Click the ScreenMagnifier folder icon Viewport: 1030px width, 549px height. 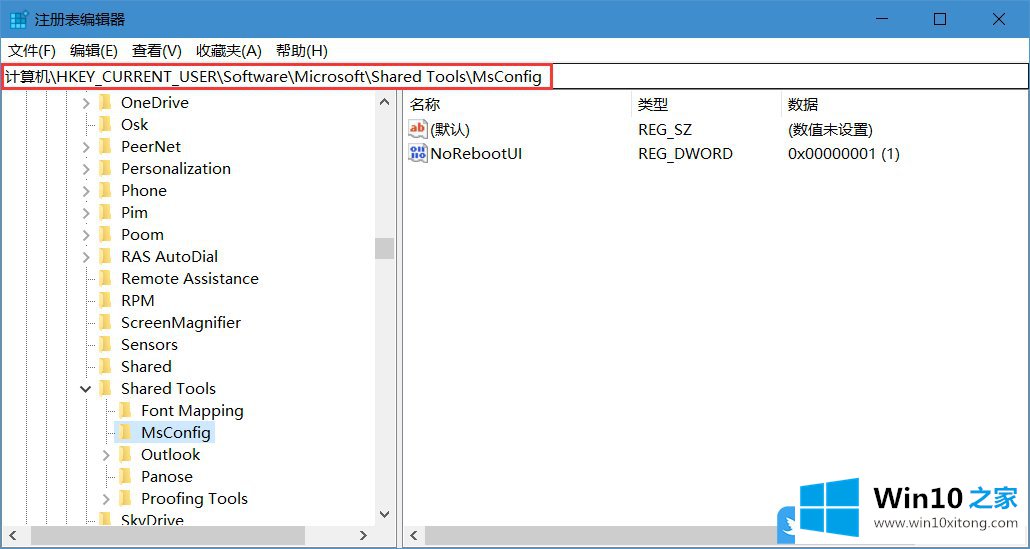click(105, 322)
